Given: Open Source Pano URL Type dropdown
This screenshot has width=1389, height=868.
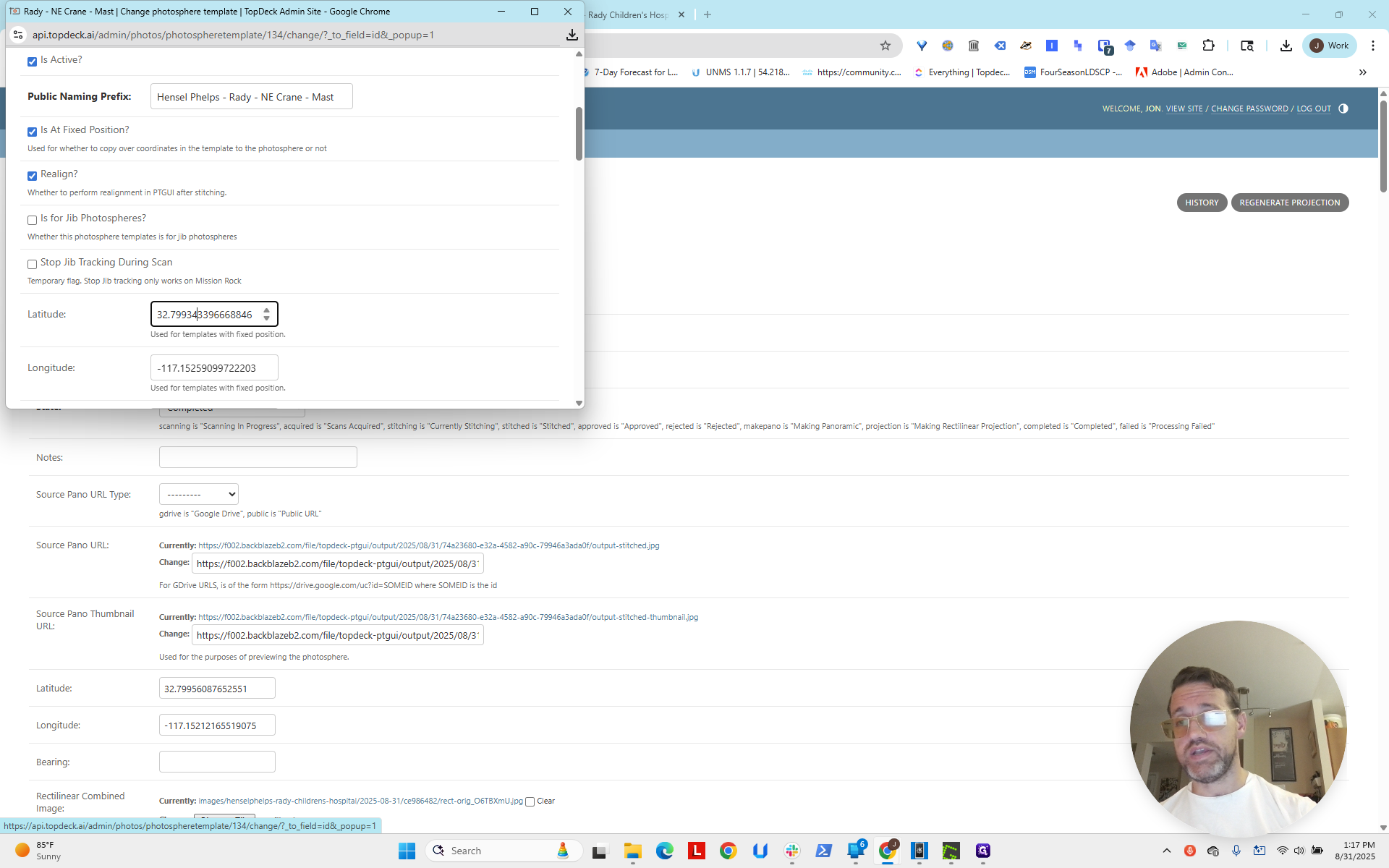Looking at the screenshot, I should [199, 494].
